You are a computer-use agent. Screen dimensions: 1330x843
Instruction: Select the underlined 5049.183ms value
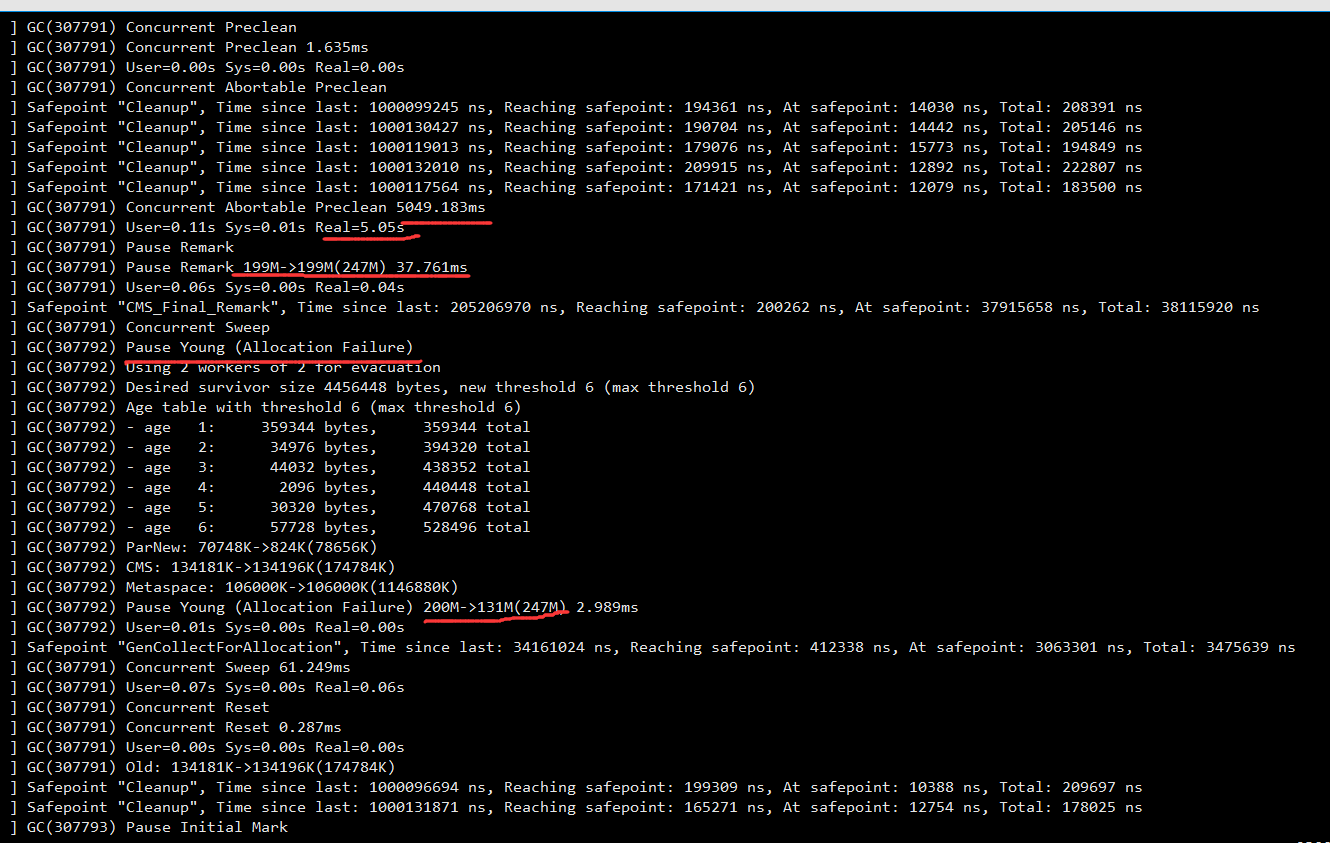point(441,207)
